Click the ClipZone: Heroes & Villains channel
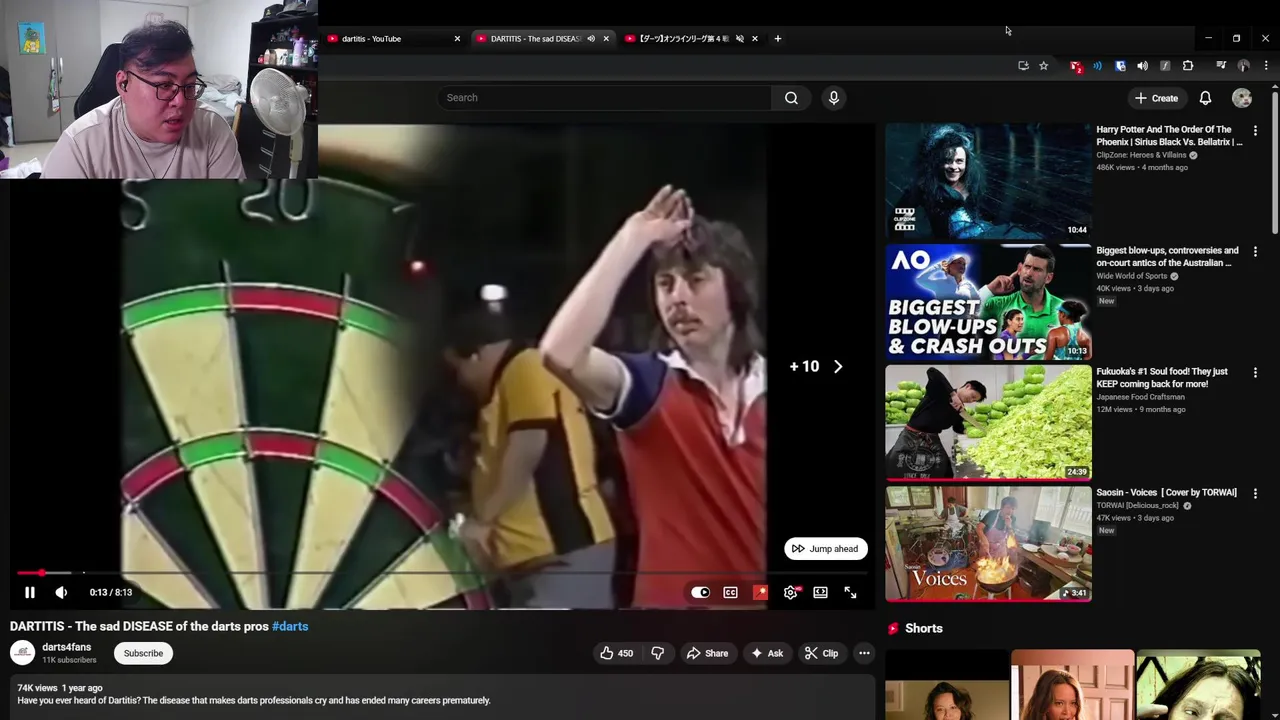 pyautogui.click(x=1141, y=155)
